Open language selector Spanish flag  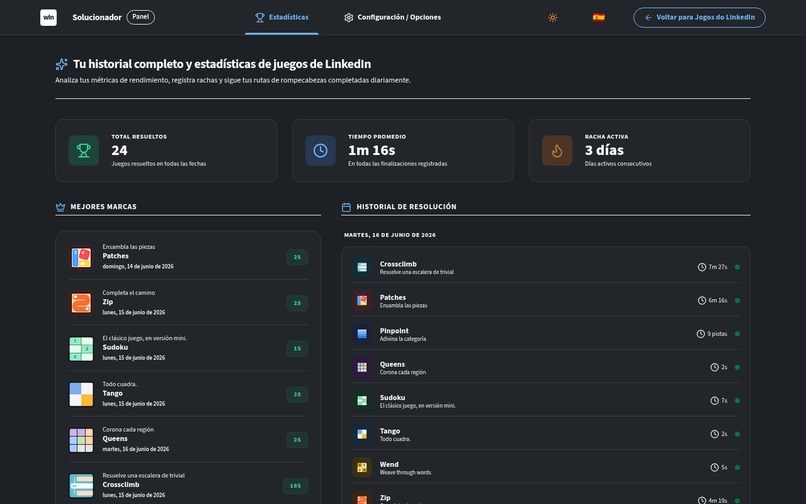tap(598, 17)
